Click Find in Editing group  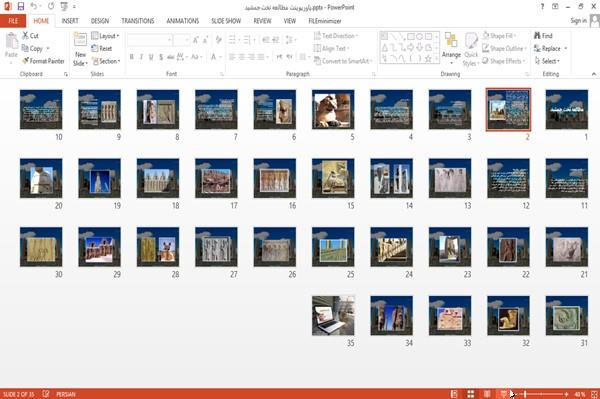543,36
